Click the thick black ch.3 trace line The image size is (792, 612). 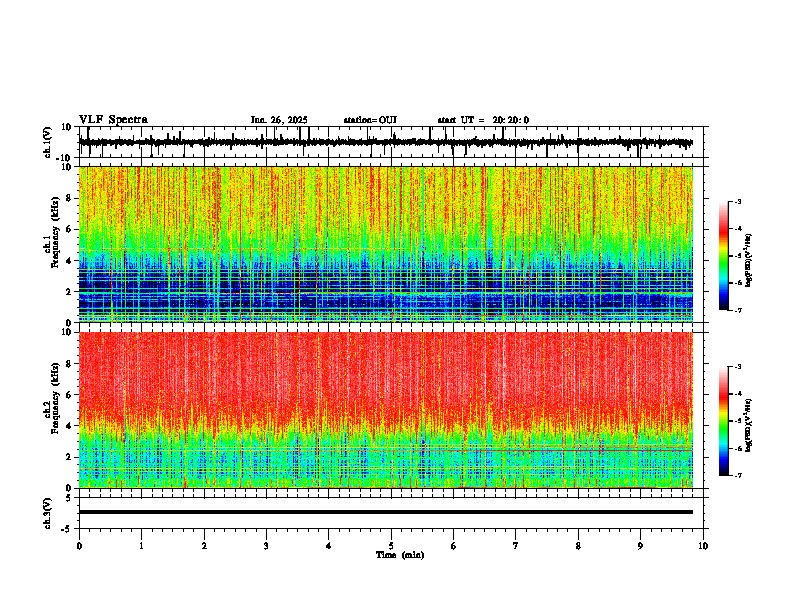(385, 512)
